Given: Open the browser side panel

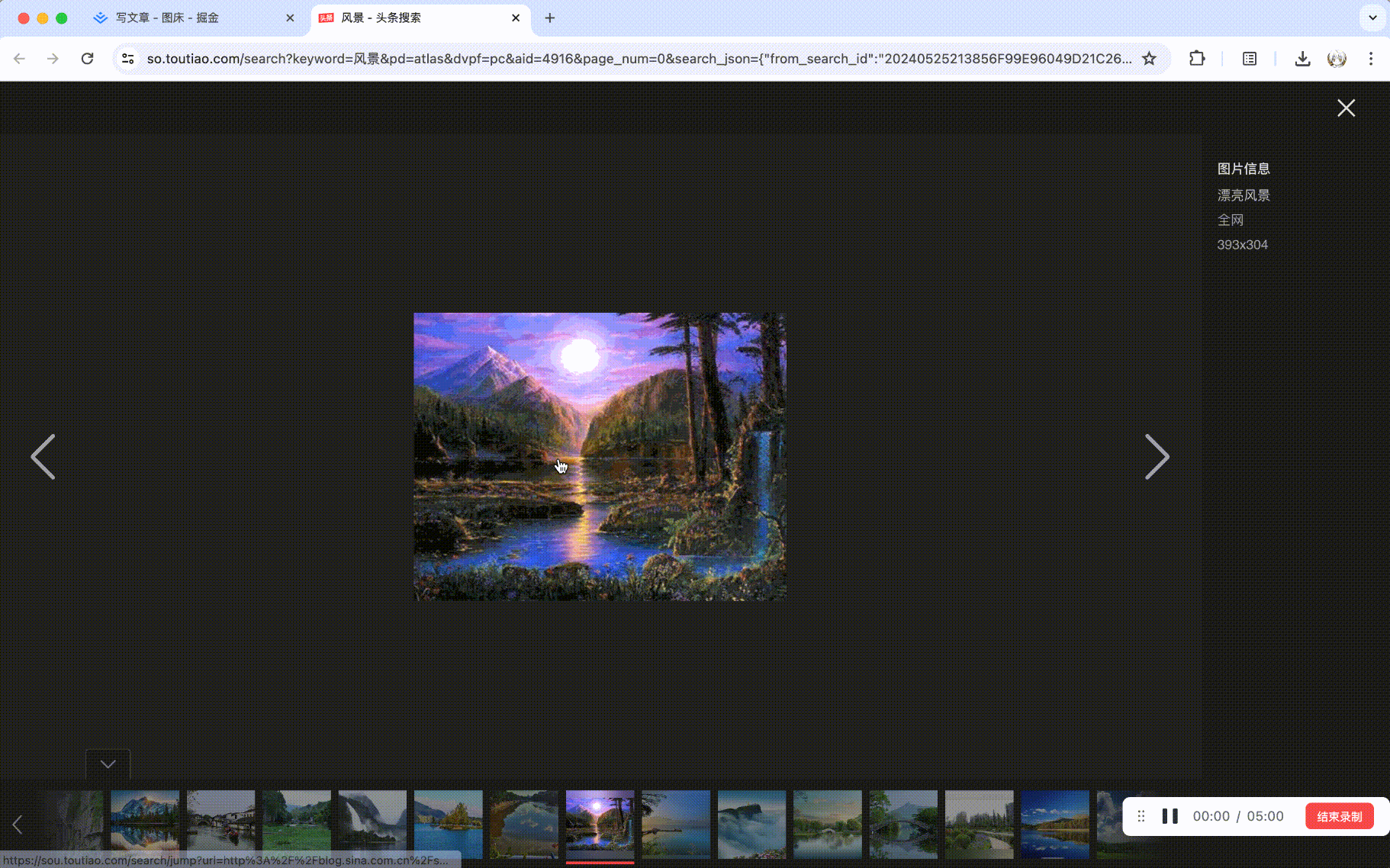Looking at the screenshot, I should click(1250, 59).
